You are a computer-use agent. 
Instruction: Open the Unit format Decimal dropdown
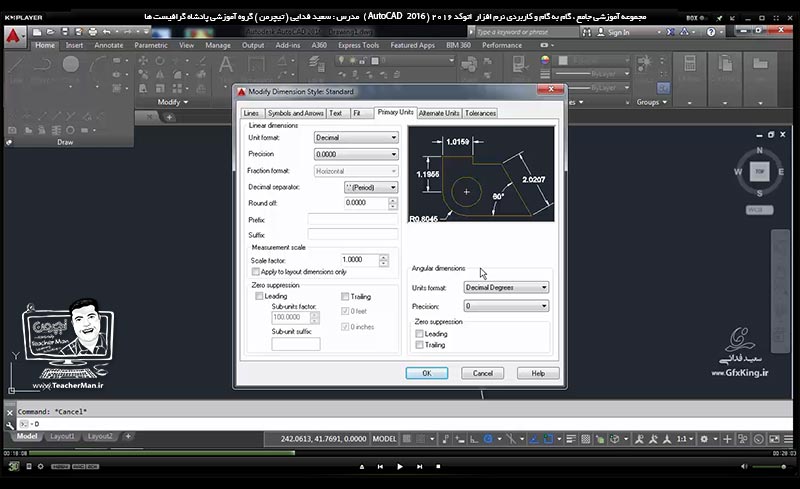coord(356,137)
